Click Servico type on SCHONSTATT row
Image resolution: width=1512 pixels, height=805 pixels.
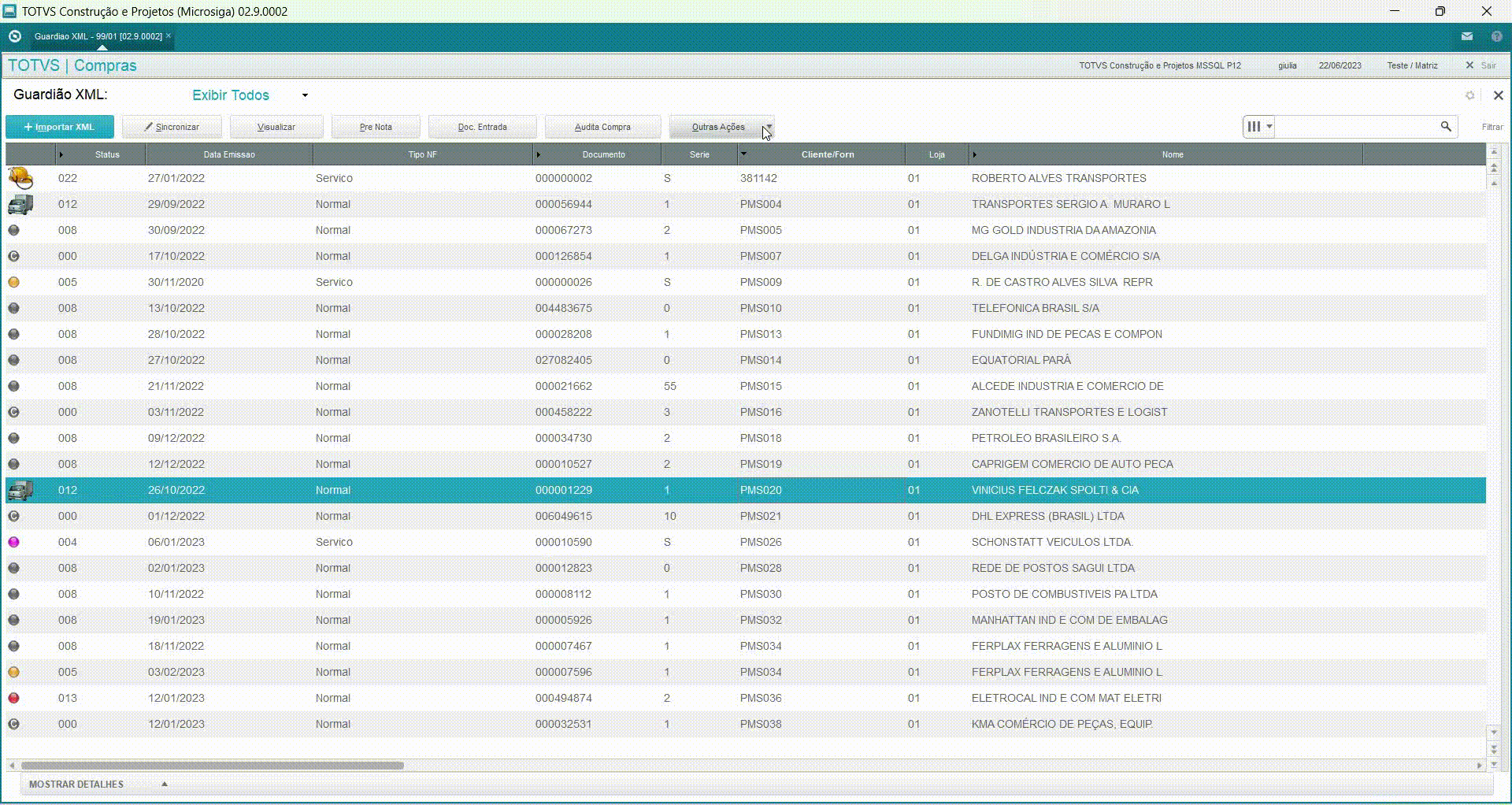334,542
